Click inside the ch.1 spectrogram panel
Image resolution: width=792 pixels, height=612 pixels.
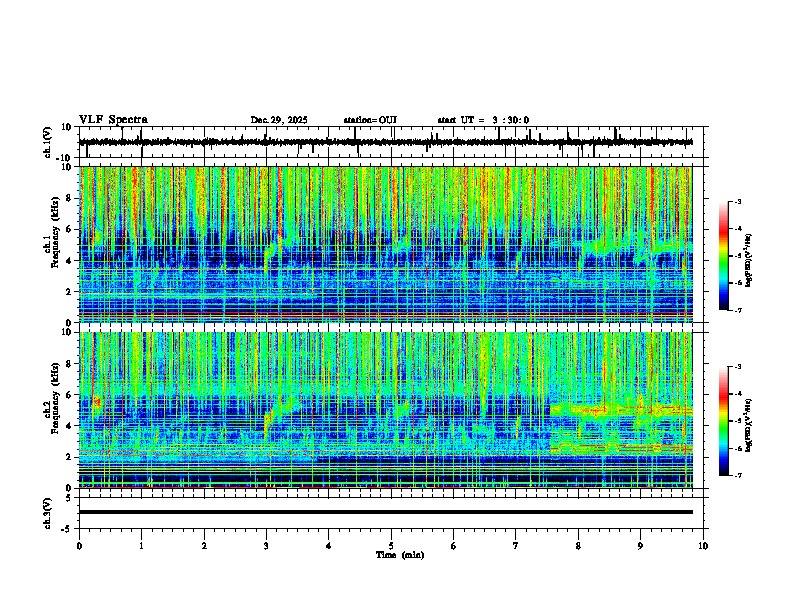tap(385, 244)
